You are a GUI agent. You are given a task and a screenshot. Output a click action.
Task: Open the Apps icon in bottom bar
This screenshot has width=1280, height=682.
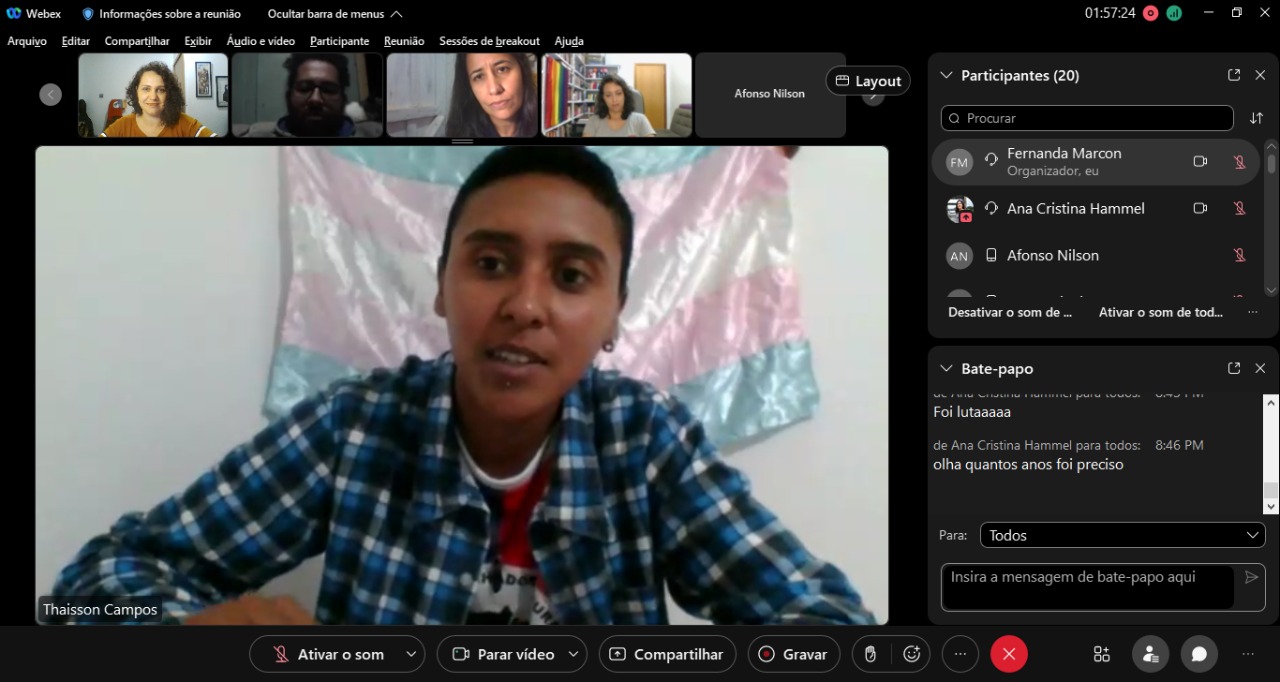point(1102,654)
